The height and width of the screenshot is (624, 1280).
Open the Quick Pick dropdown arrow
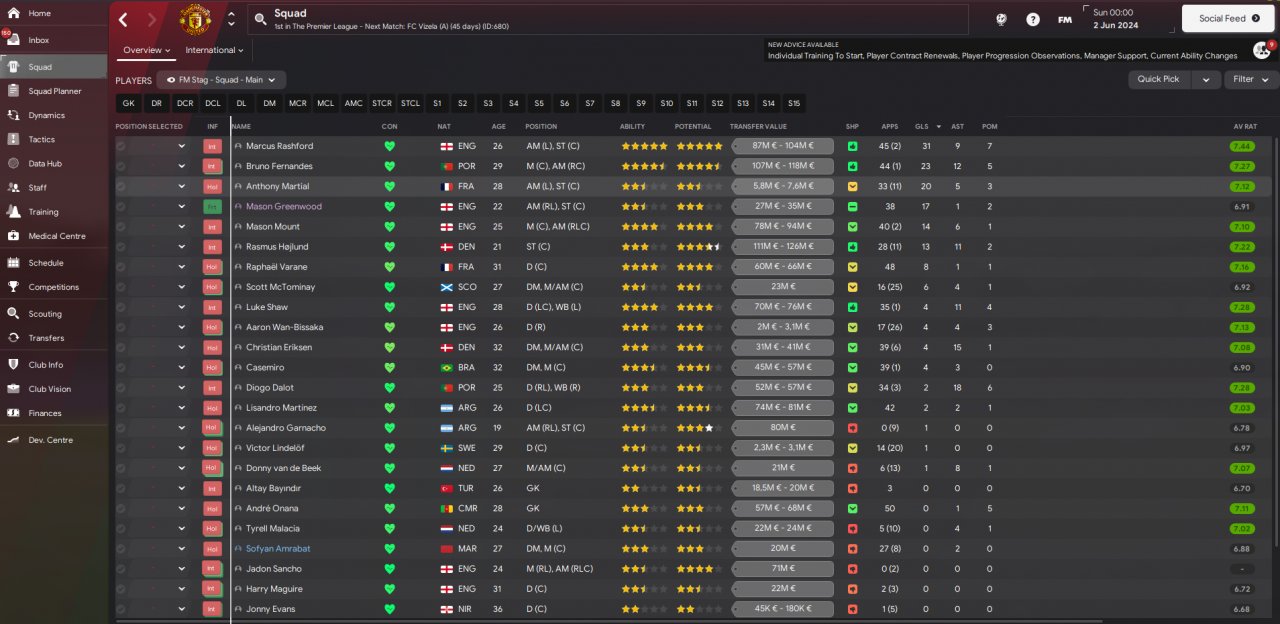click(x=1205, y=79)
